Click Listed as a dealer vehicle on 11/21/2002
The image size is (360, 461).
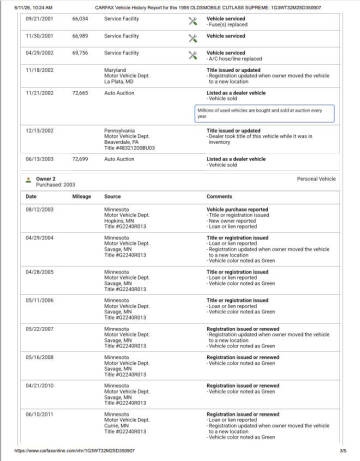coord(236,93)
